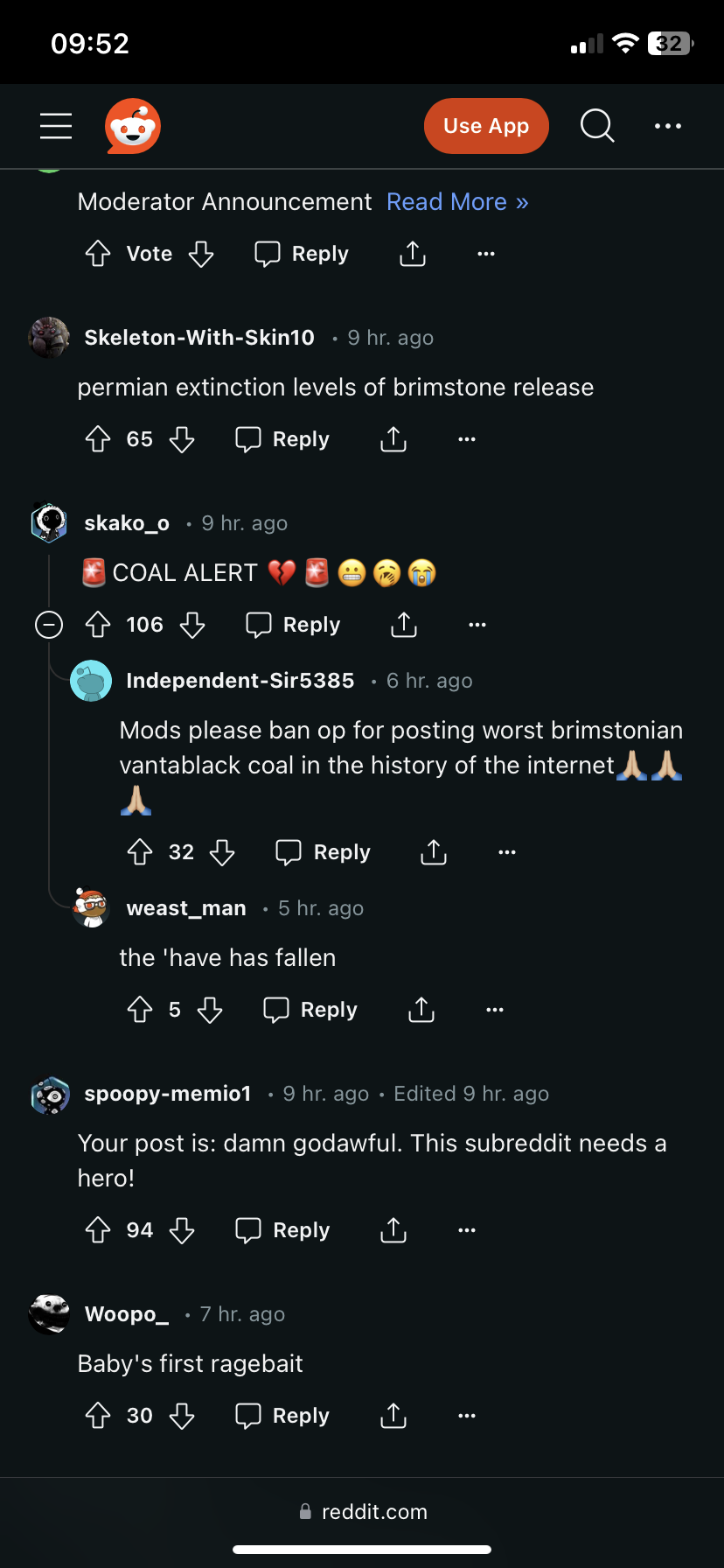Tap the Reddit Snoo logo
724x1568 pixels.
tap(133, 126)
